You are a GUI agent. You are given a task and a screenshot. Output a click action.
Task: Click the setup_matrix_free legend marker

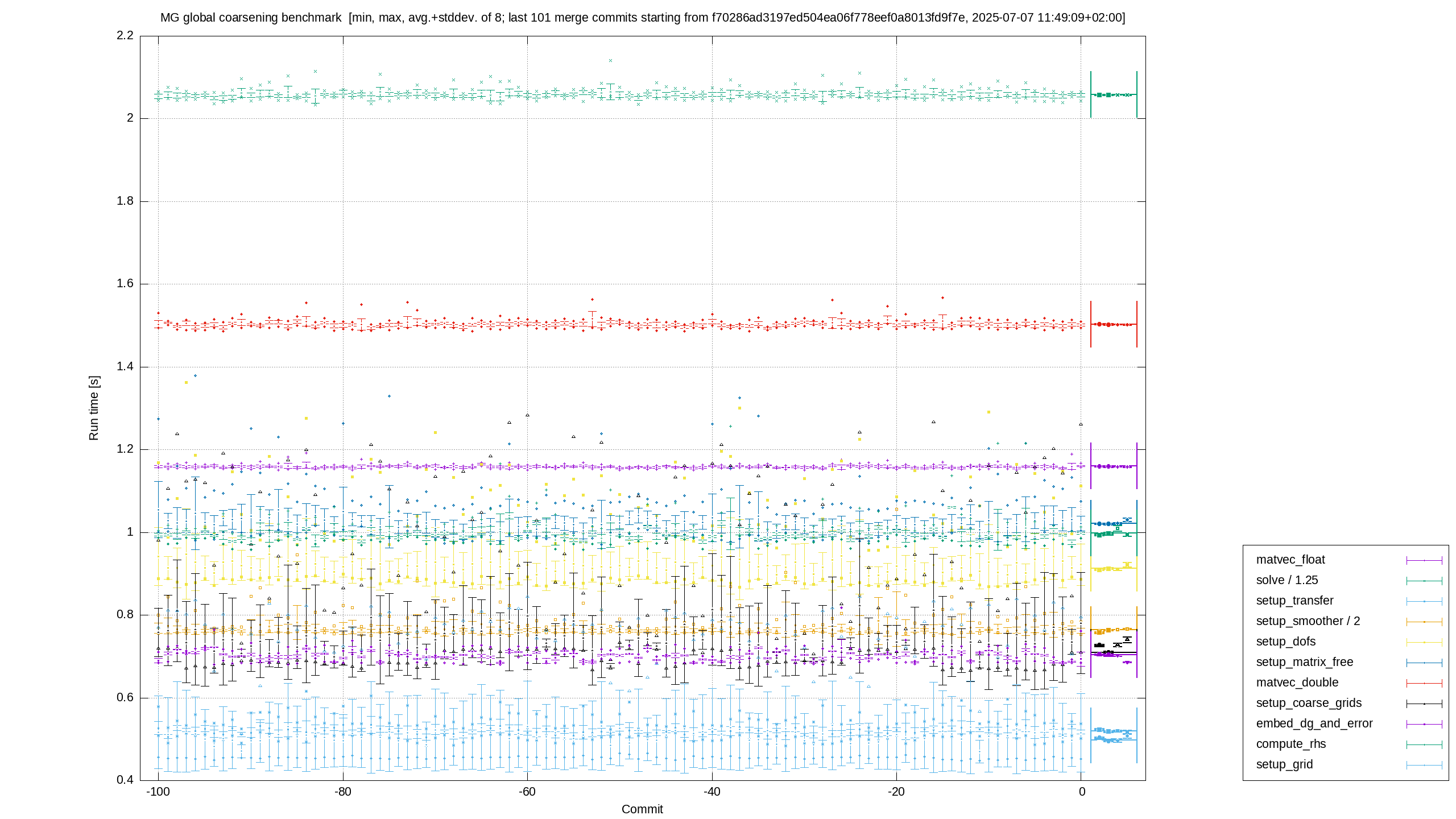tap(1424, 663)
